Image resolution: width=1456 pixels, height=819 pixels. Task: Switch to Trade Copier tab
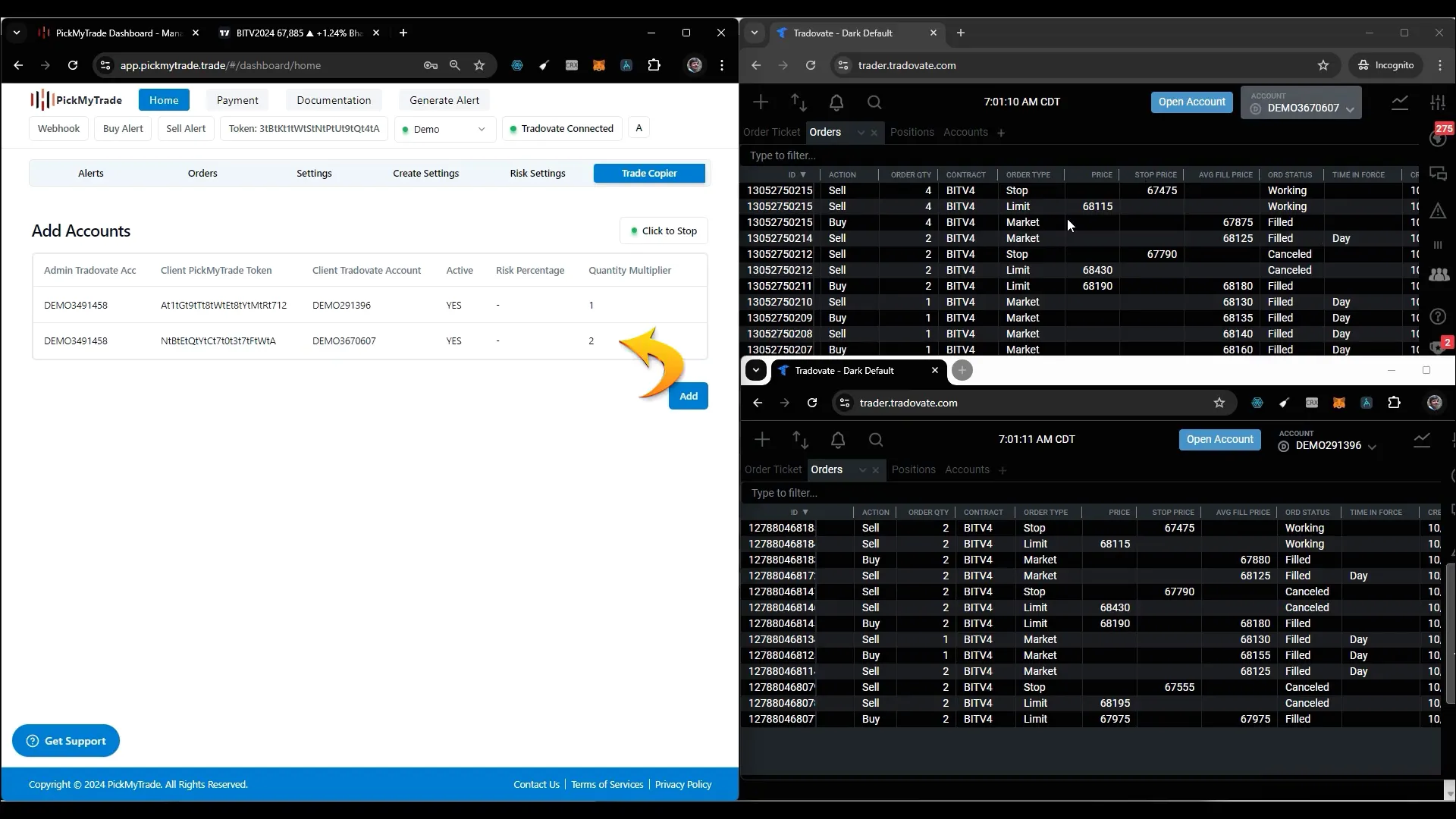649,173
